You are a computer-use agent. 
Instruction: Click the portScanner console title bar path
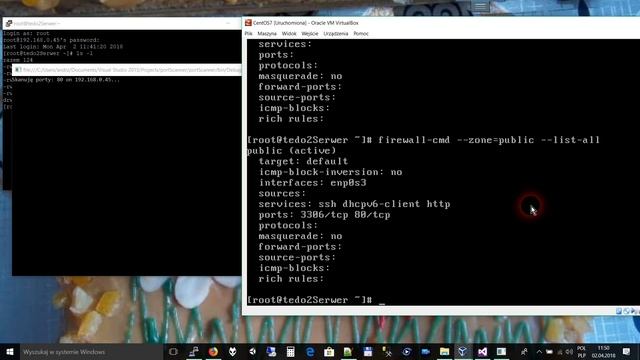[131, 70]
